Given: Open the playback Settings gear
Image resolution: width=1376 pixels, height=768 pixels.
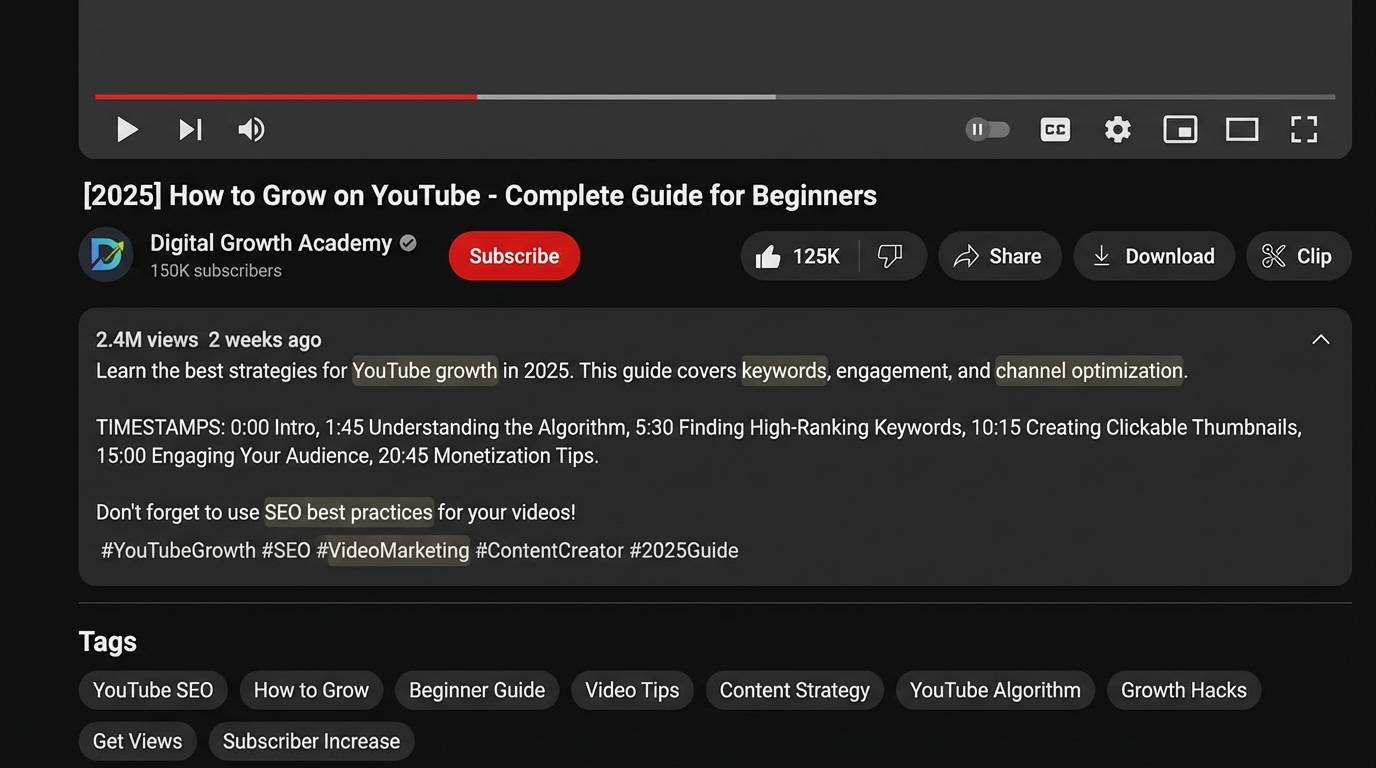Looking at the screenshot, I should click(x=1117, y=129).
